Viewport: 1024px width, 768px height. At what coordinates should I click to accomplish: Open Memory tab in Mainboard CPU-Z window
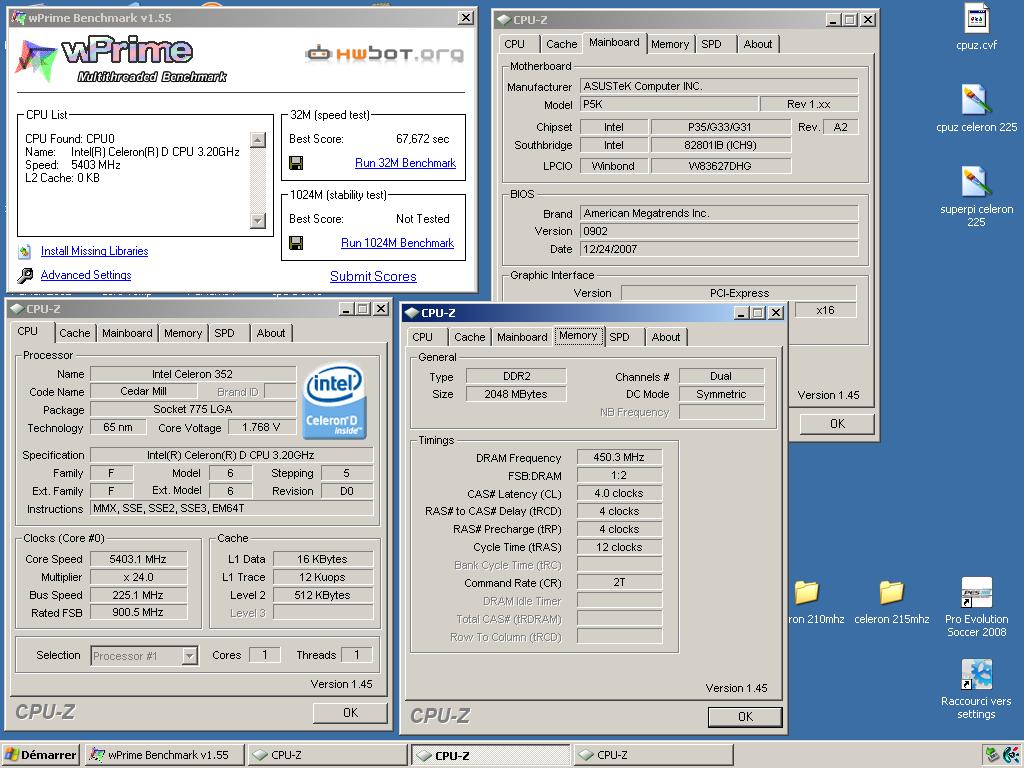(x=669, y=44)
